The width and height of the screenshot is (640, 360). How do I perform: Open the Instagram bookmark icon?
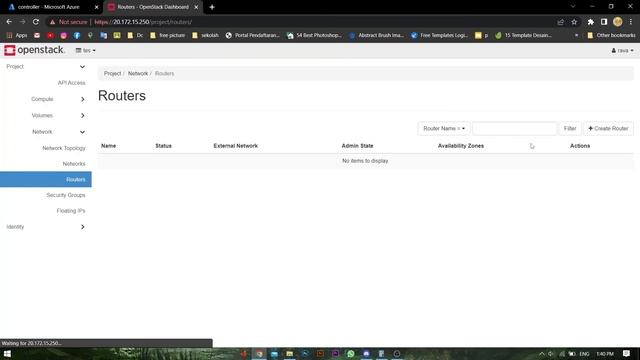64,36
